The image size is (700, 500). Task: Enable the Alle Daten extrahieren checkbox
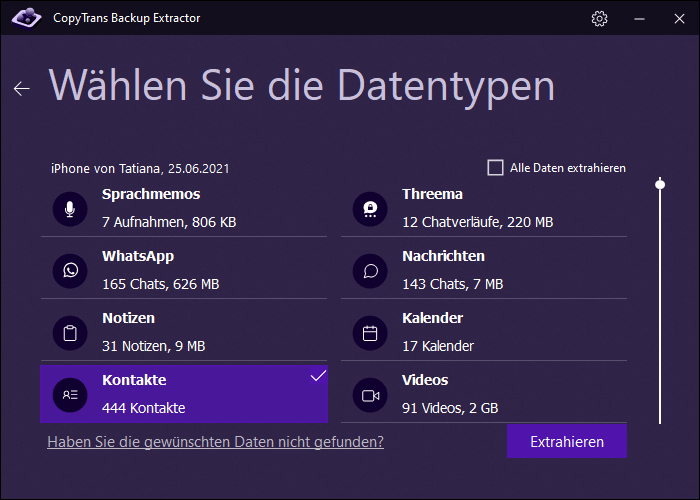[495, 168]
